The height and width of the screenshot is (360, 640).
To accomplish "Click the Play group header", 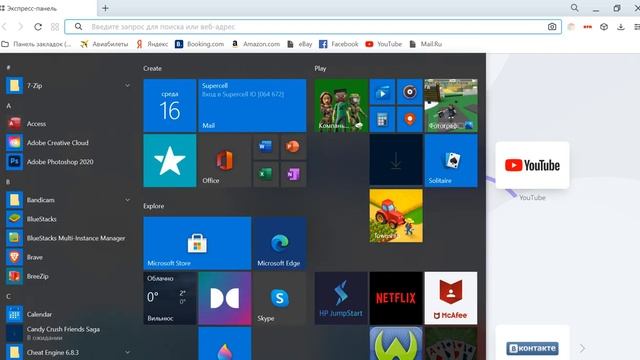I will 320,69.
